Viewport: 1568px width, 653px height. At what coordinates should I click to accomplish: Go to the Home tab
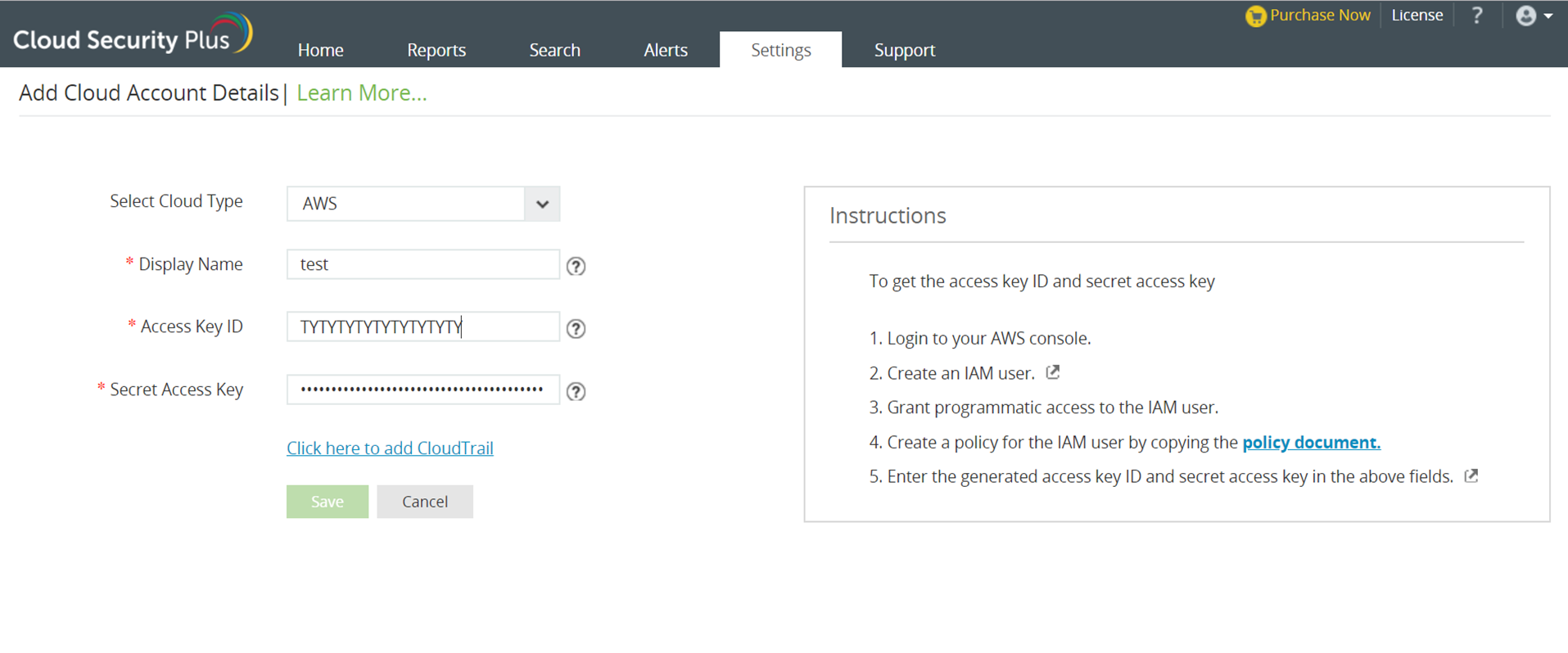321,50
